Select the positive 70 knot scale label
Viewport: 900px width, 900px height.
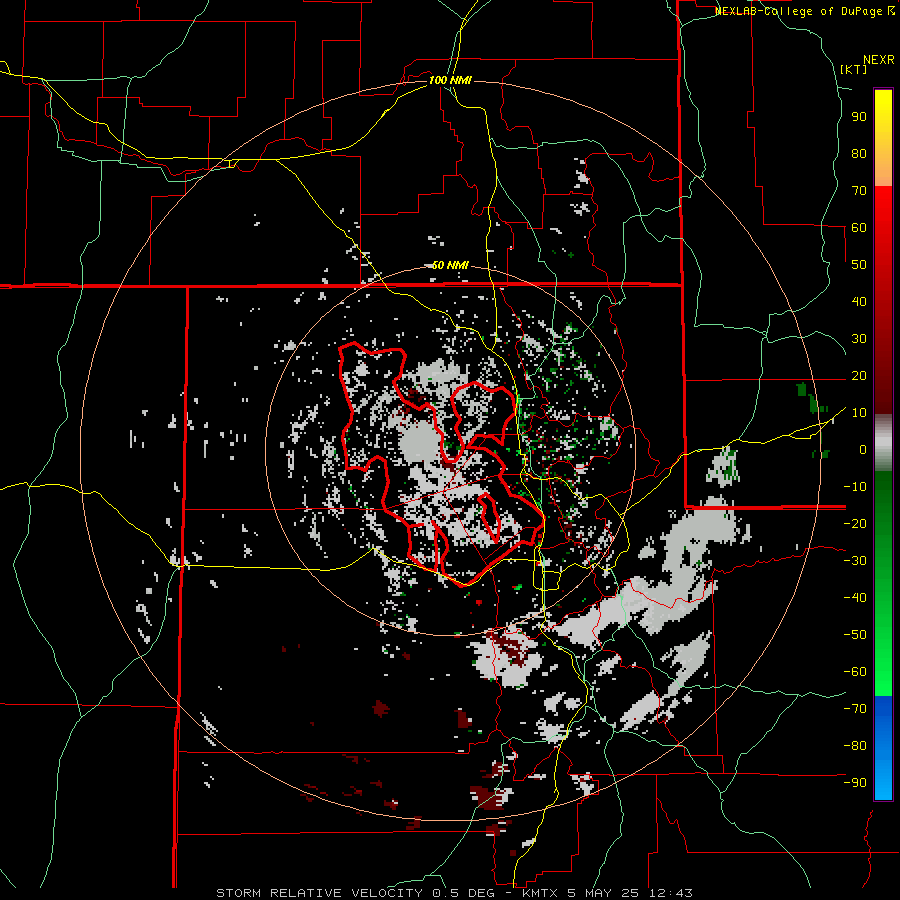(x=859, y=191)
